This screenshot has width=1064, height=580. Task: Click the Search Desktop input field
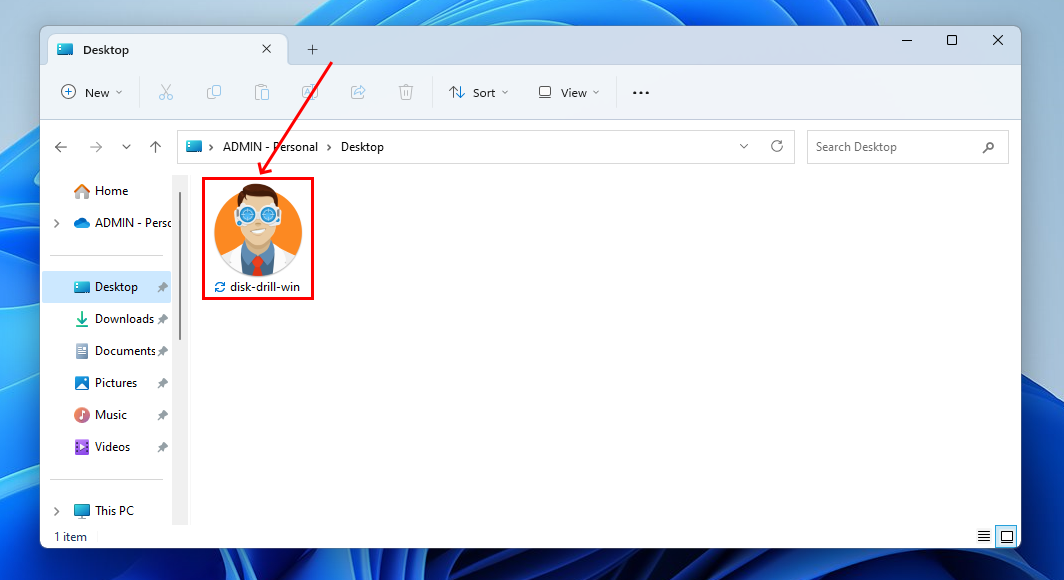(907, 147)
